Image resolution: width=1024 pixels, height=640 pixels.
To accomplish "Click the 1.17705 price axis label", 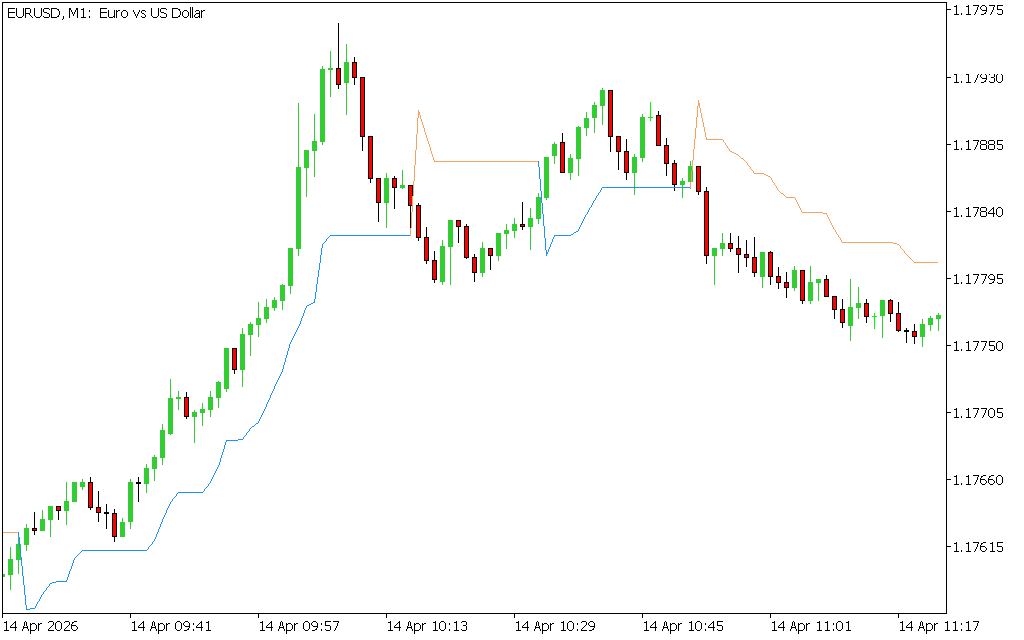I will click(x=978, y=413).
